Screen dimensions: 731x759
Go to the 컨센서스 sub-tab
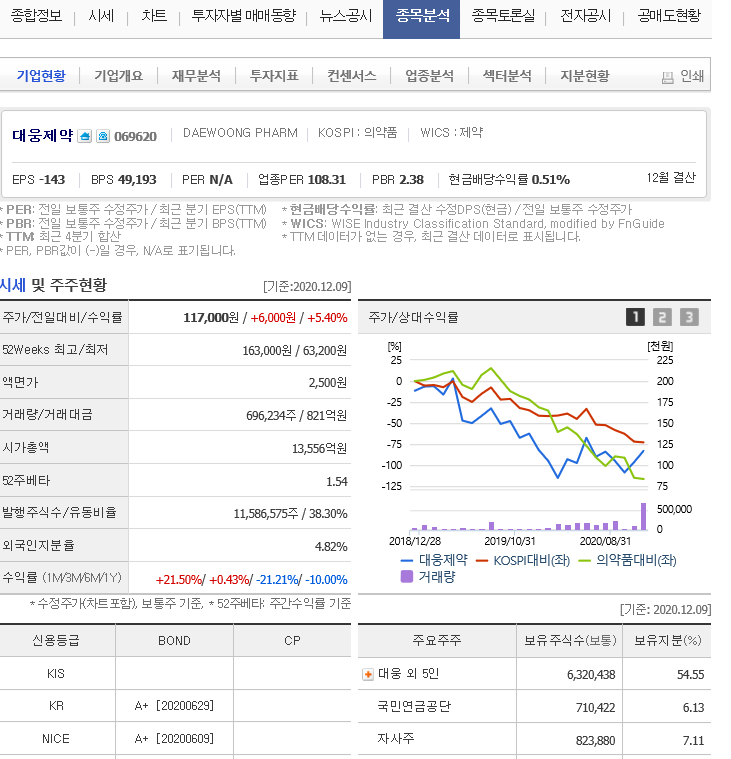click(351, 76)
